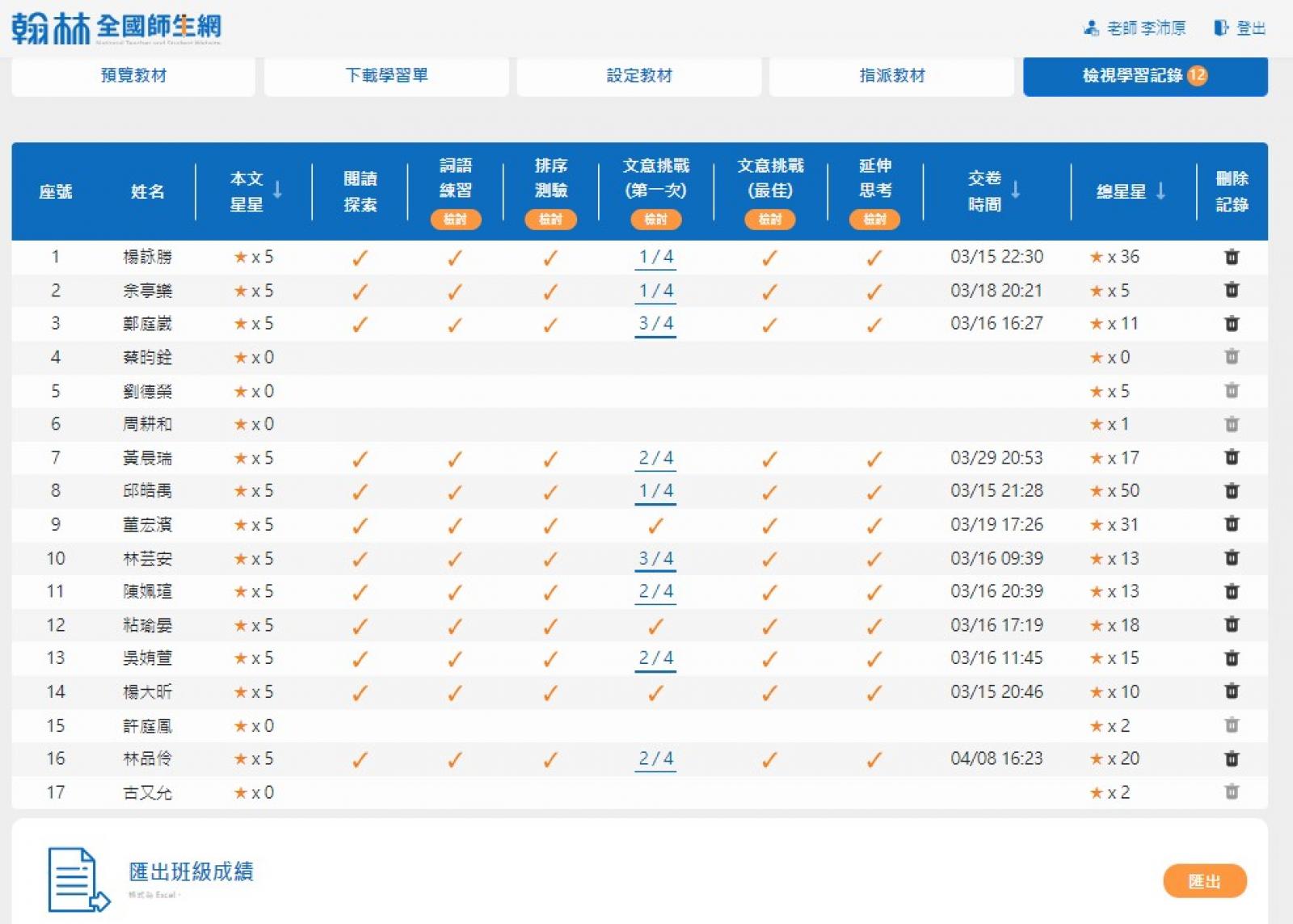The image size is (1293, 924).
Task: Sort by 總星星 column arrow
Action: [x=1160, y=191]
